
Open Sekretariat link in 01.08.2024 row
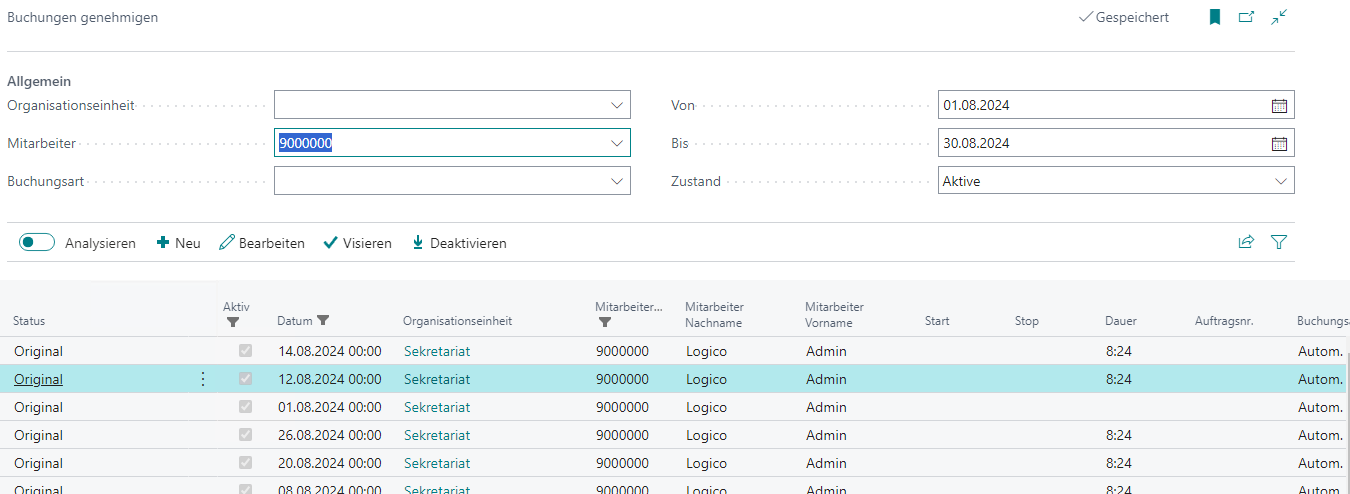437,407
